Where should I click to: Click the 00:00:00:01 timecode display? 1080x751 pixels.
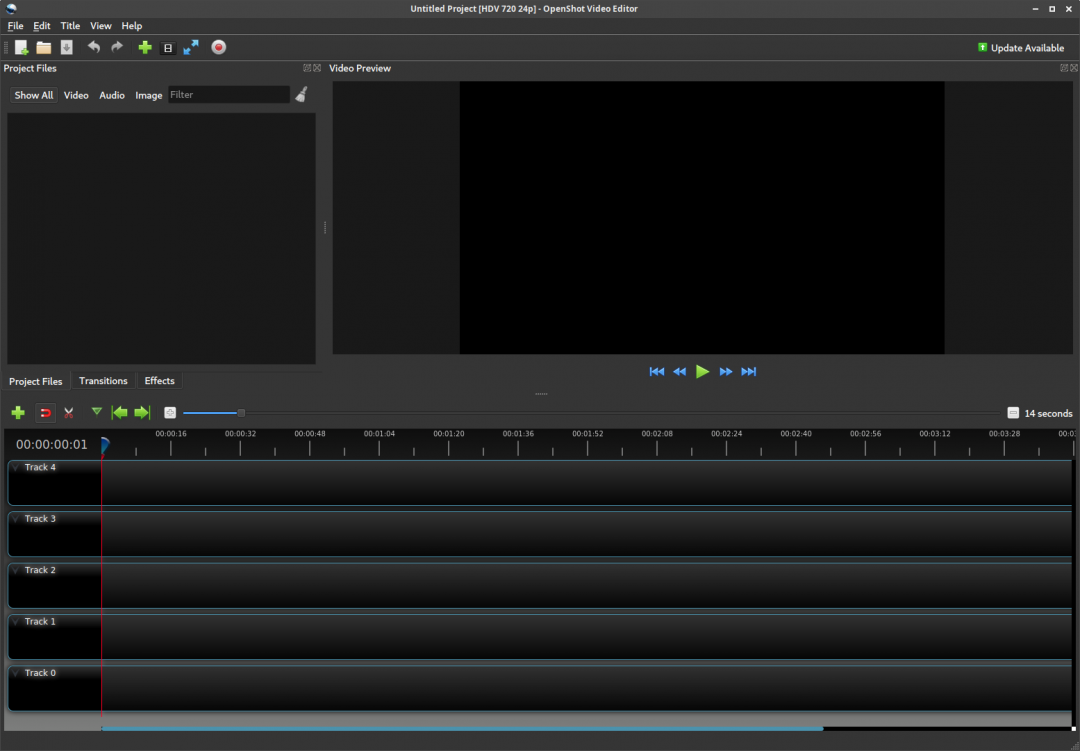pos(52,444)
